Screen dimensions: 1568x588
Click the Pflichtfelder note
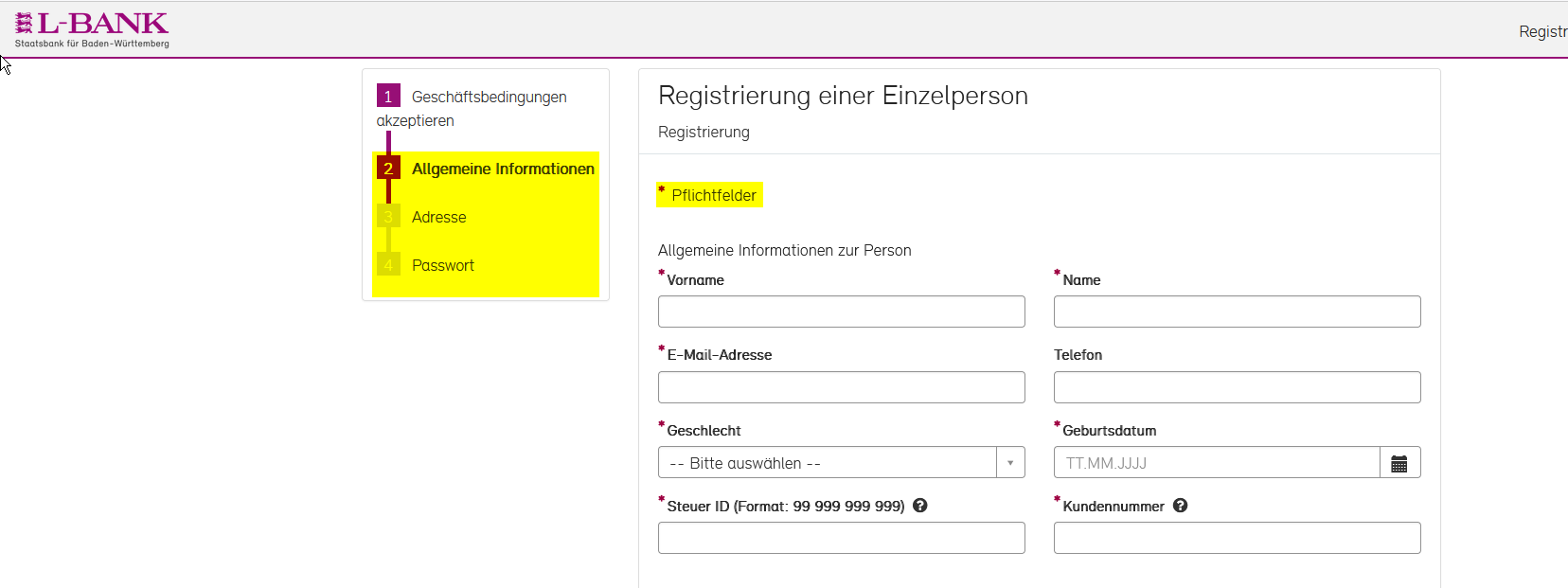point(709,195)
